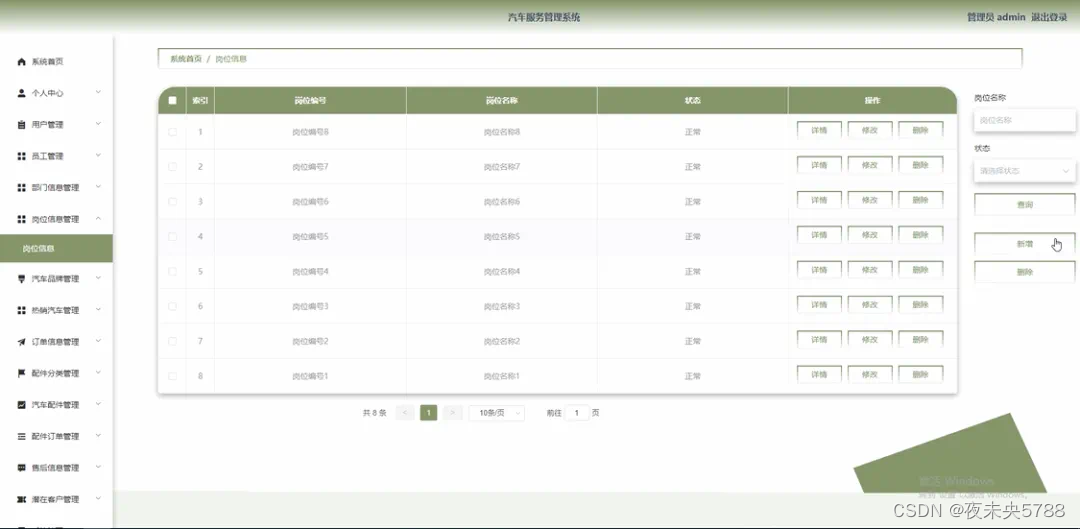Screen dimensions: 1080x529
Task: Click the cell reading 岗位名称1
Action: pyautogui.click(x=501, y=376)
